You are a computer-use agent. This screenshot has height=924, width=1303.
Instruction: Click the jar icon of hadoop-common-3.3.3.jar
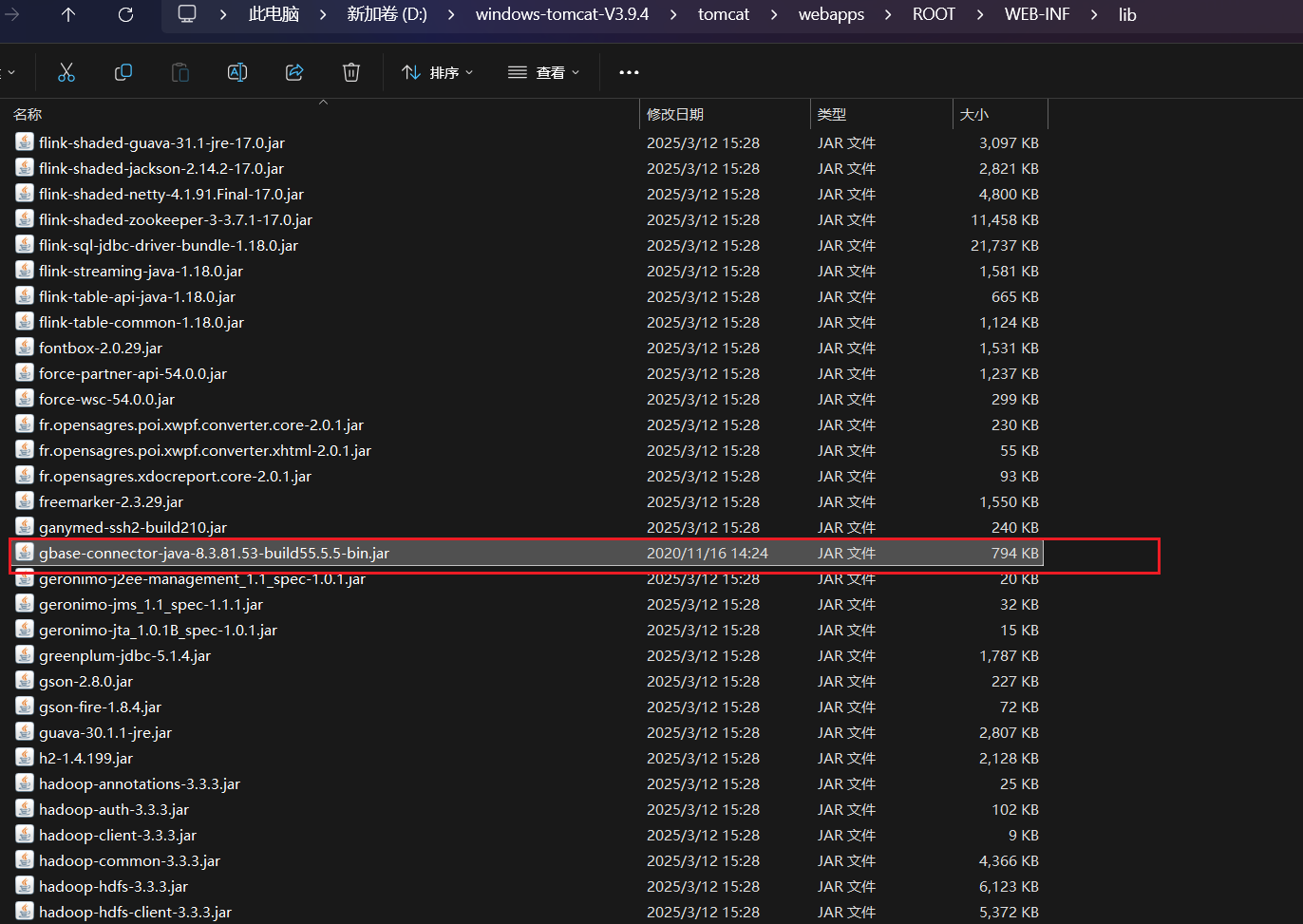pyautogui.click(x=25, y=860)
